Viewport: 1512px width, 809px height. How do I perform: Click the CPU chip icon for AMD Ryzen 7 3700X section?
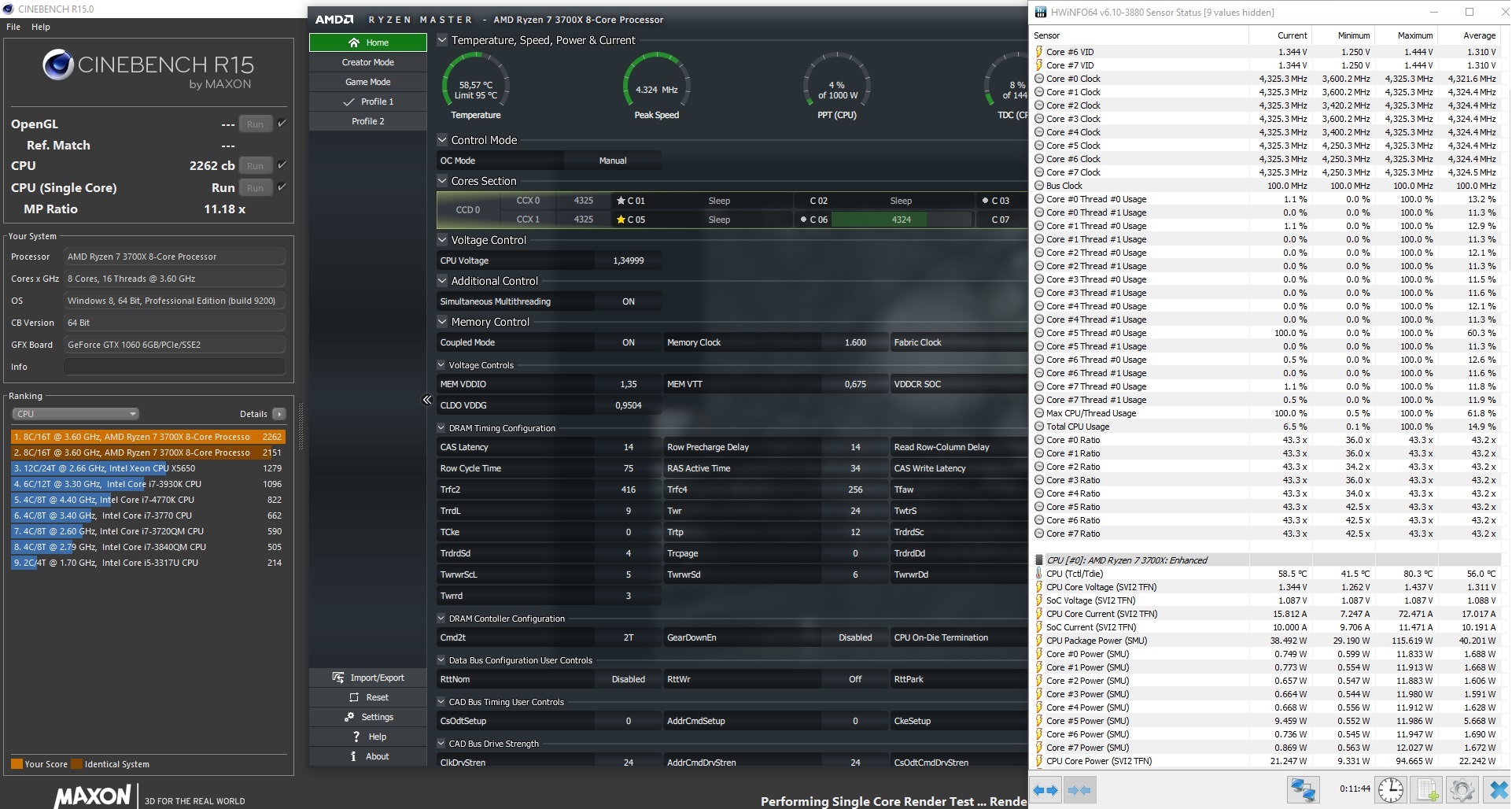[1038, 560]
